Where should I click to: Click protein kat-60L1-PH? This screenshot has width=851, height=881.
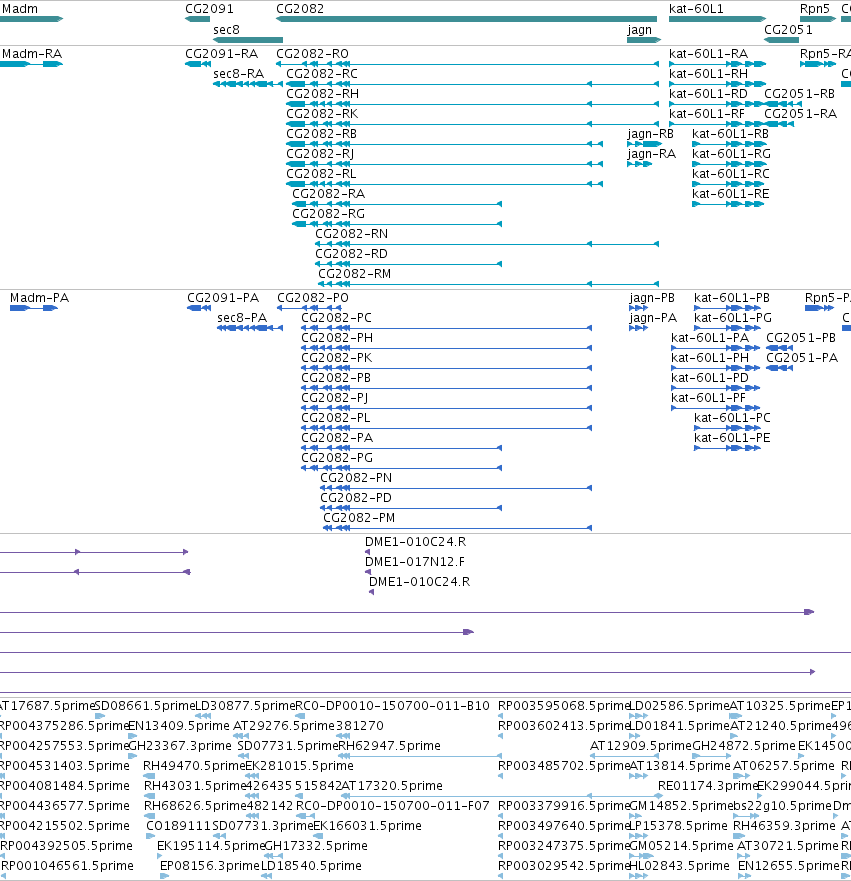(710, 358)
